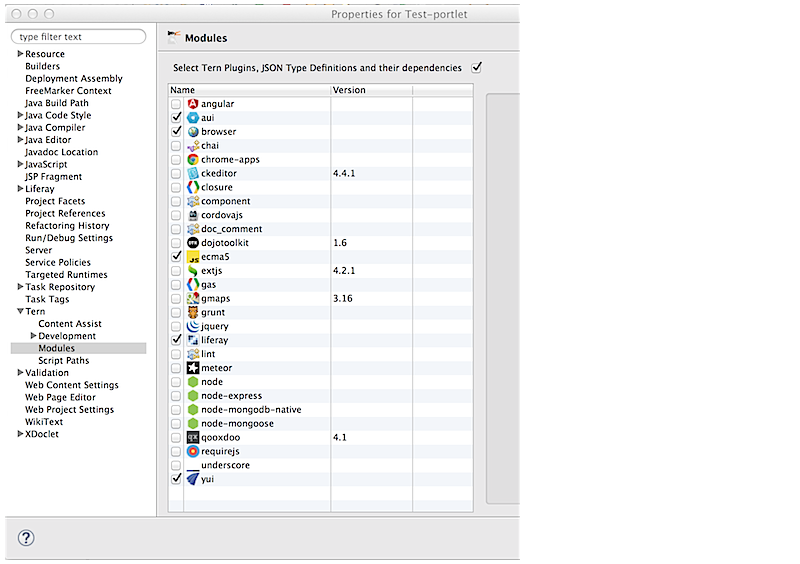Click the chrome-apps icon
Screen dimensions: 800x564
coord(193,159)
